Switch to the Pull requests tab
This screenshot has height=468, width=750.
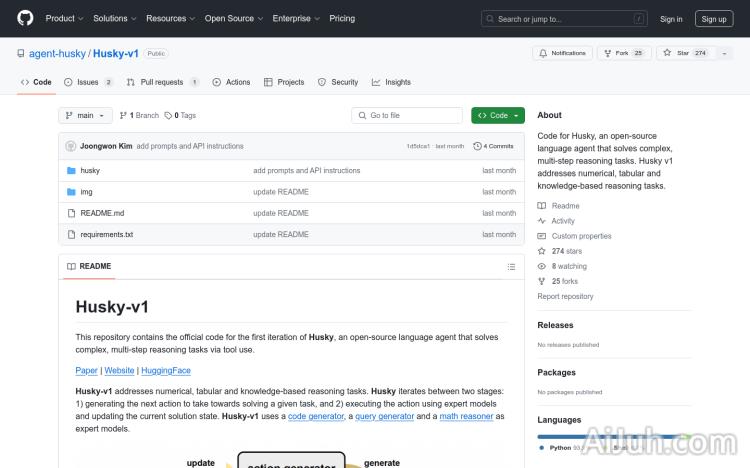point(162,82)
